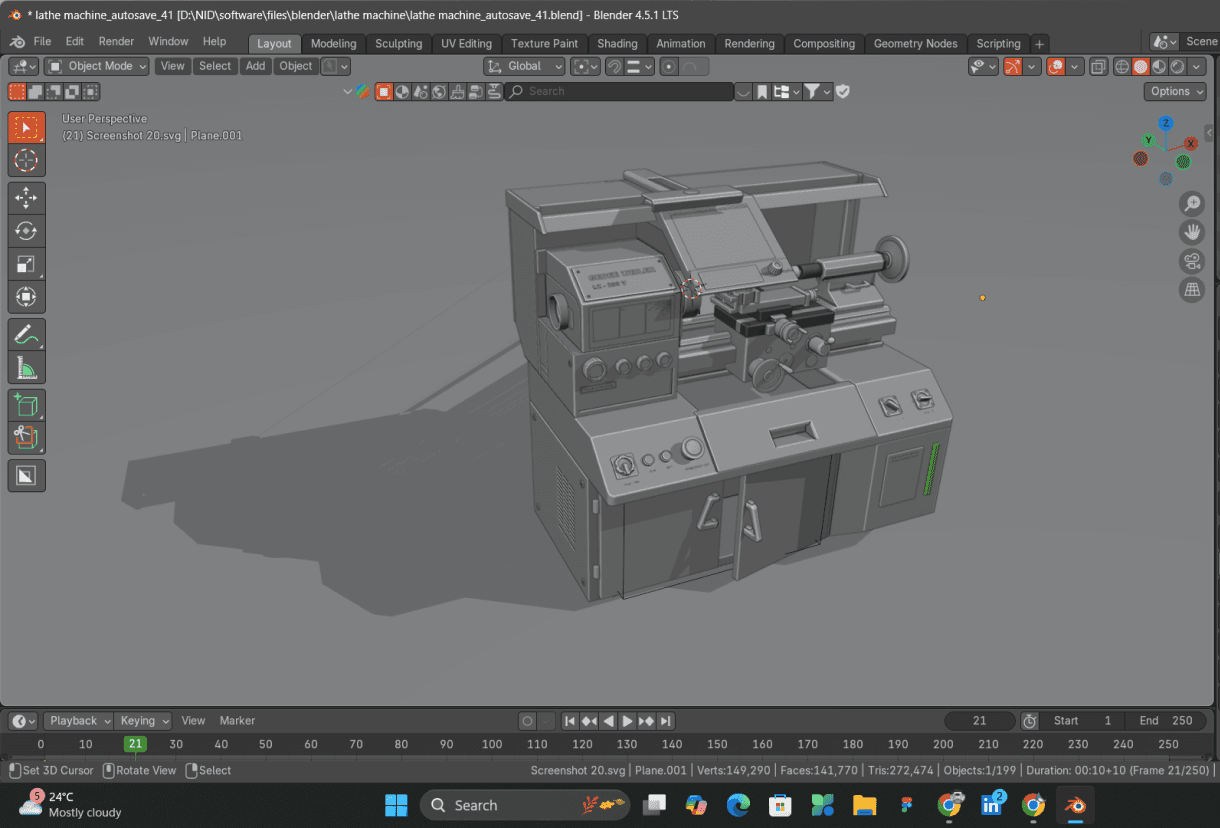Image resolution: width=1220 pixels, height=828 pixels.
Task: Play the animation forward
Action: 627,721
